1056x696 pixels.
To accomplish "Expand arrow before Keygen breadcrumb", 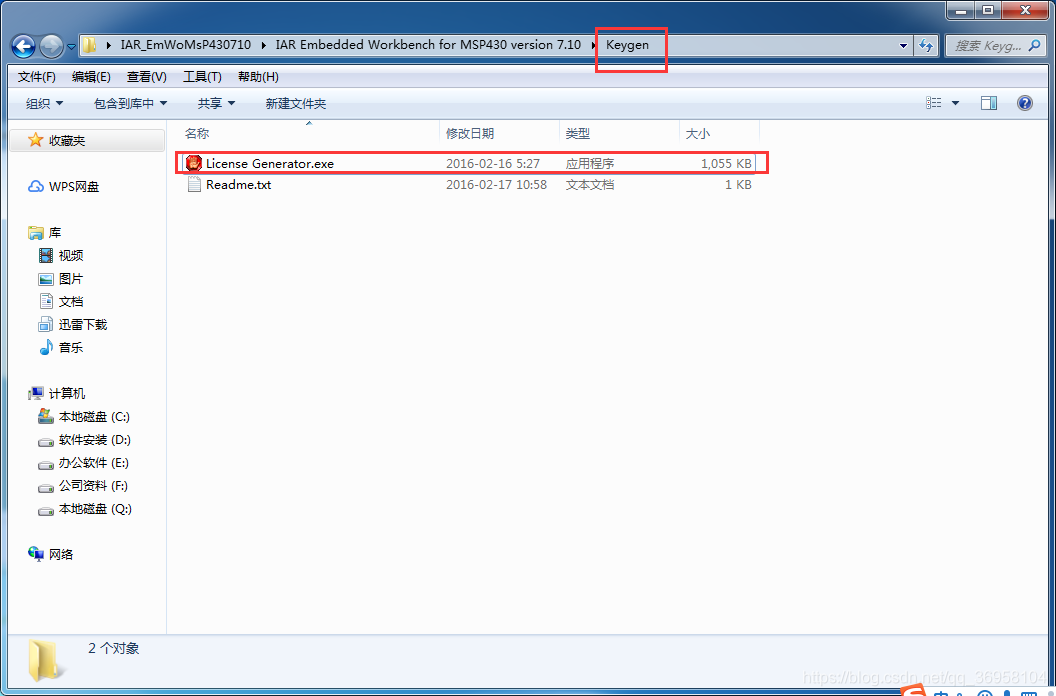I will click(x=593, y=45).
